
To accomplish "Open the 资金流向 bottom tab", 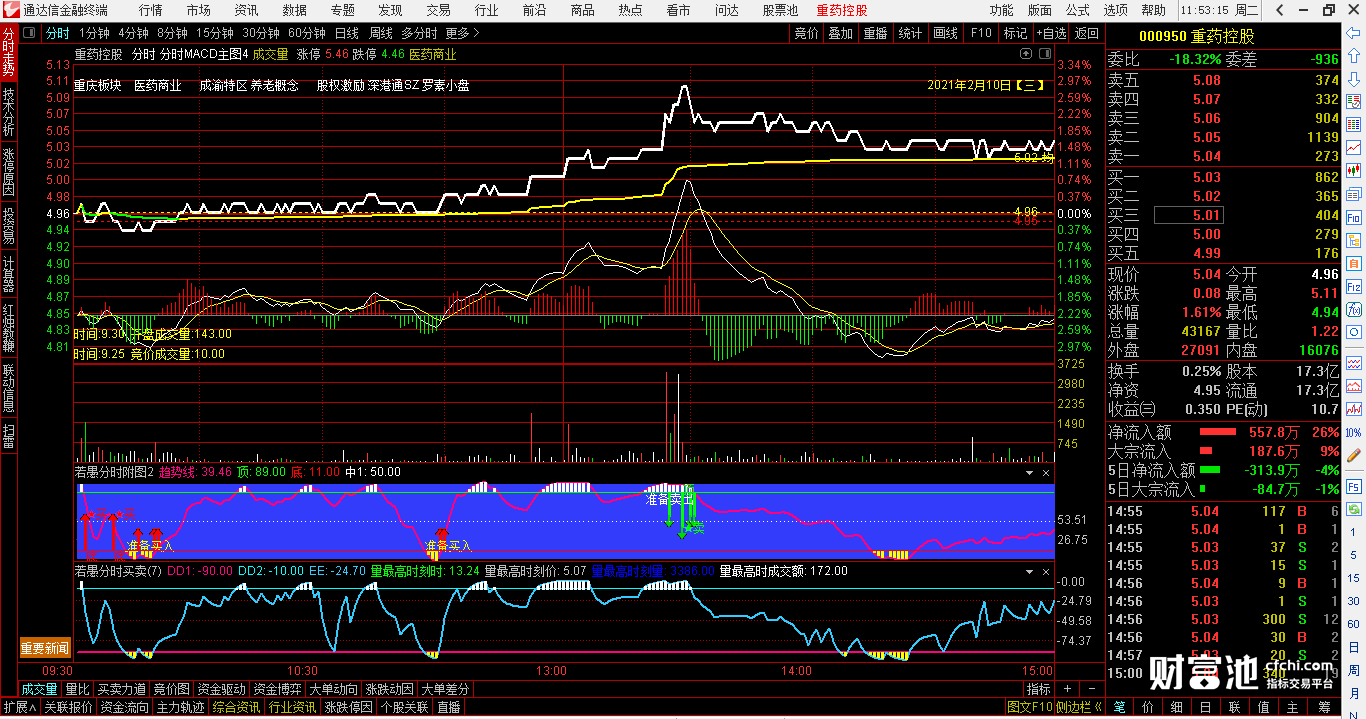I will tap(124, 707).
